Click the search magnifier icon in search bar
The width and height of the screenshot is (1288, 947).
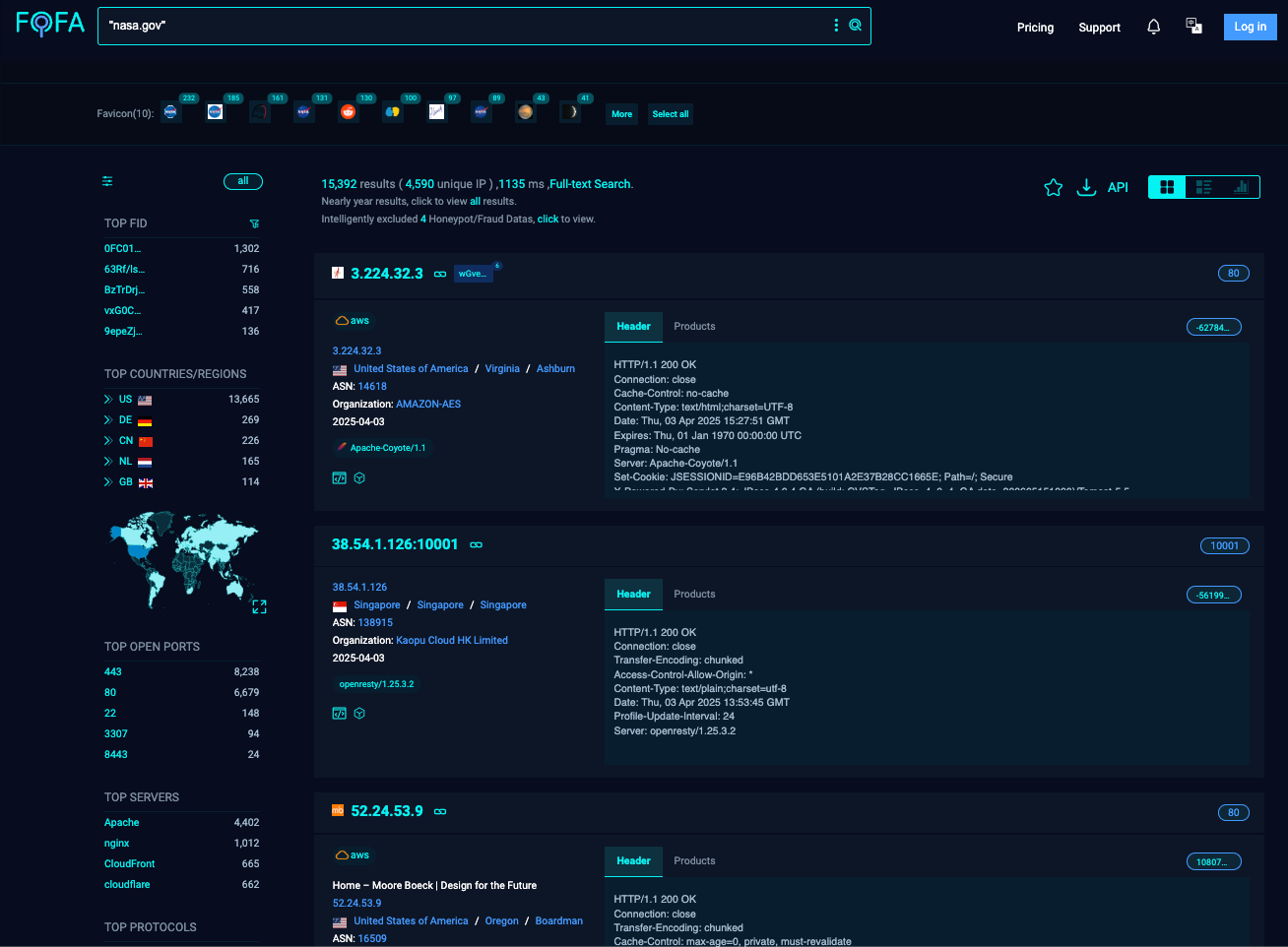tap(855, 26)
